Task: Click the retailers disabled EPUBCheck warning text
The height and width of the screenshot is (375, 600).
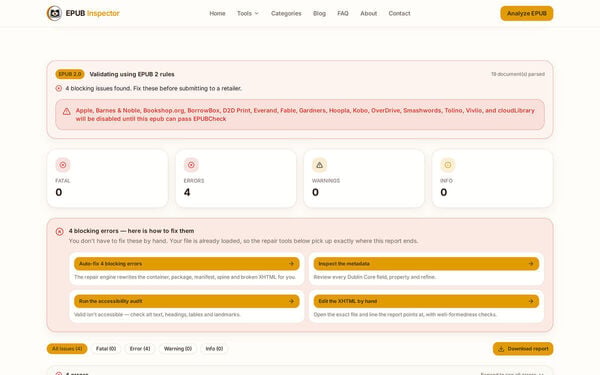Action: click(x=305, y=114)
